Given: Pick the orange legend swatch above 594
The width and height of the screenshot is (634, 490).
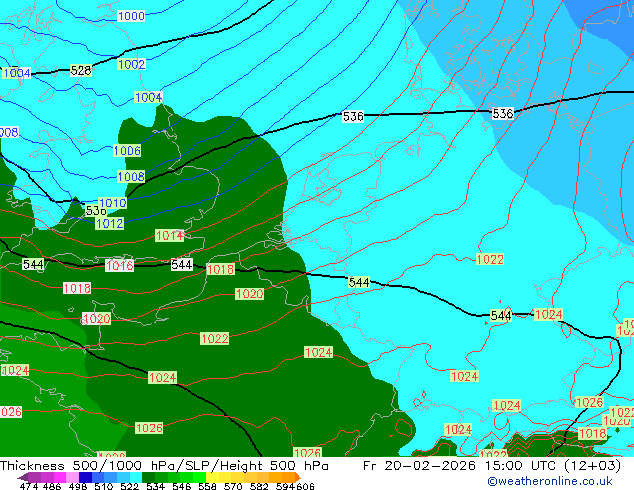Looking at the screenshot, I should tap(289, 477).
